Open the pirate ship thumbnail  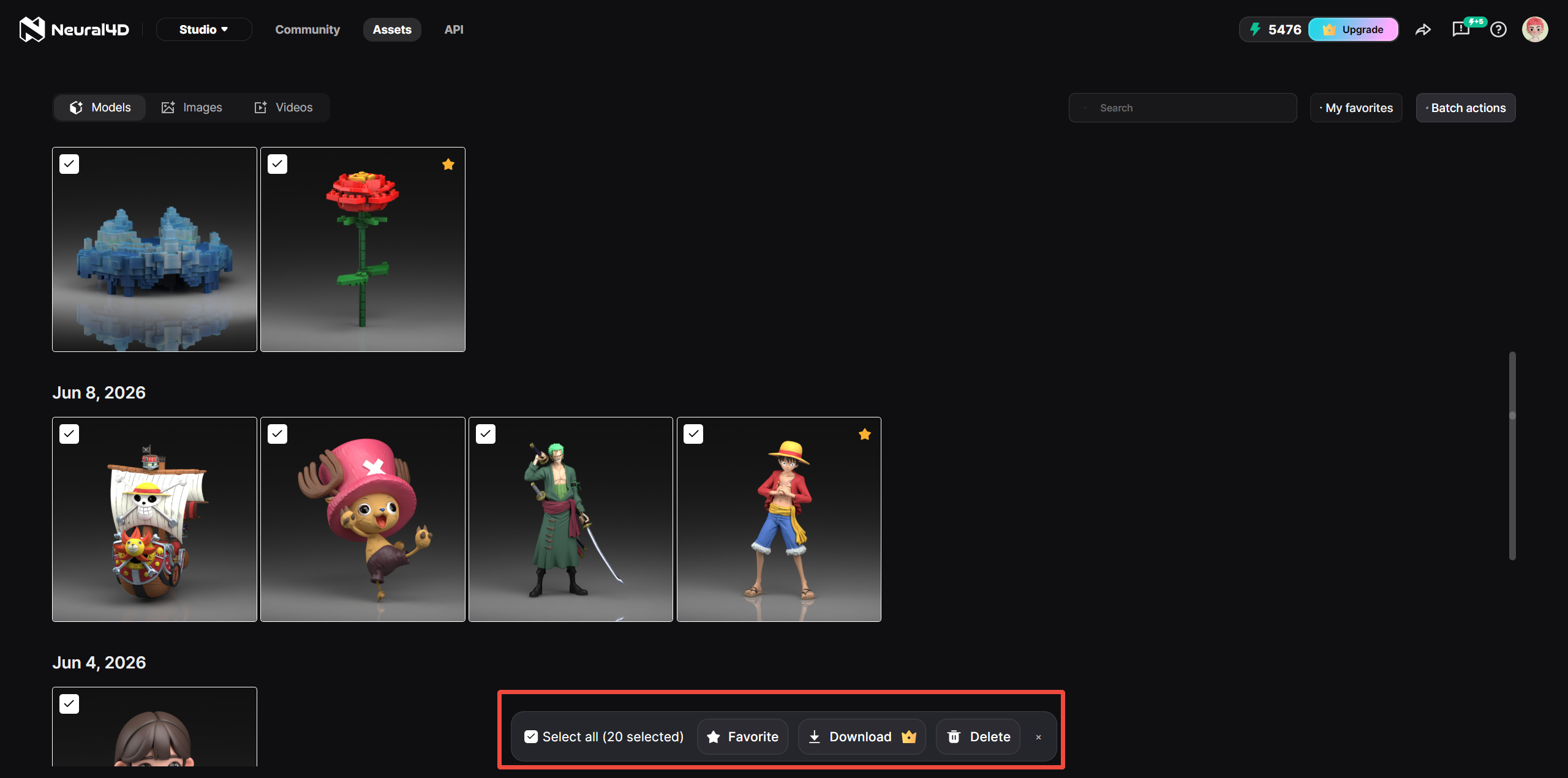click(x=154, y=519)
